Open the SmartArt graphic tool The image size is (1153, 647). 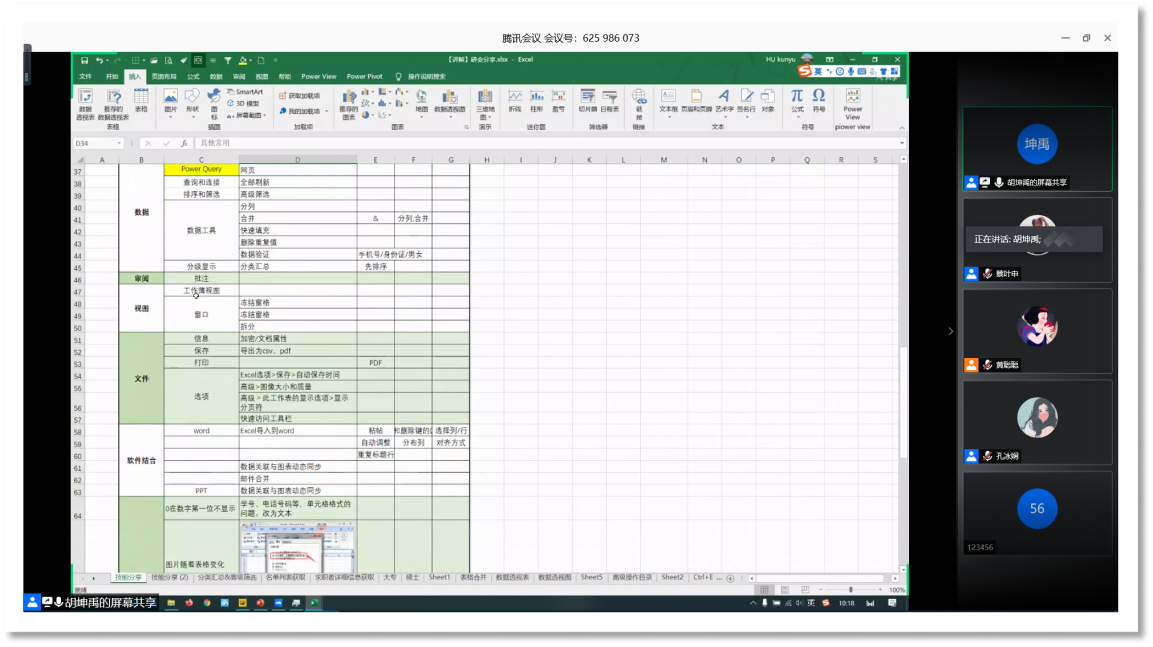tap(245, 92)
